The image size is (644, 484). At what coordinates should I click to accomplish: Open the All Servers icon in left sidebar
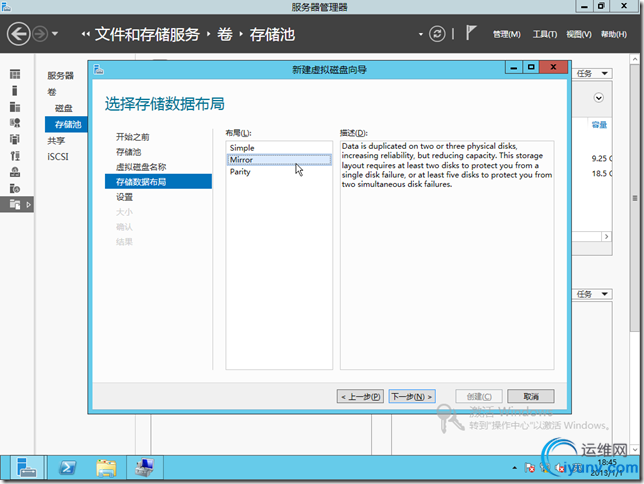tap(15, 107)
